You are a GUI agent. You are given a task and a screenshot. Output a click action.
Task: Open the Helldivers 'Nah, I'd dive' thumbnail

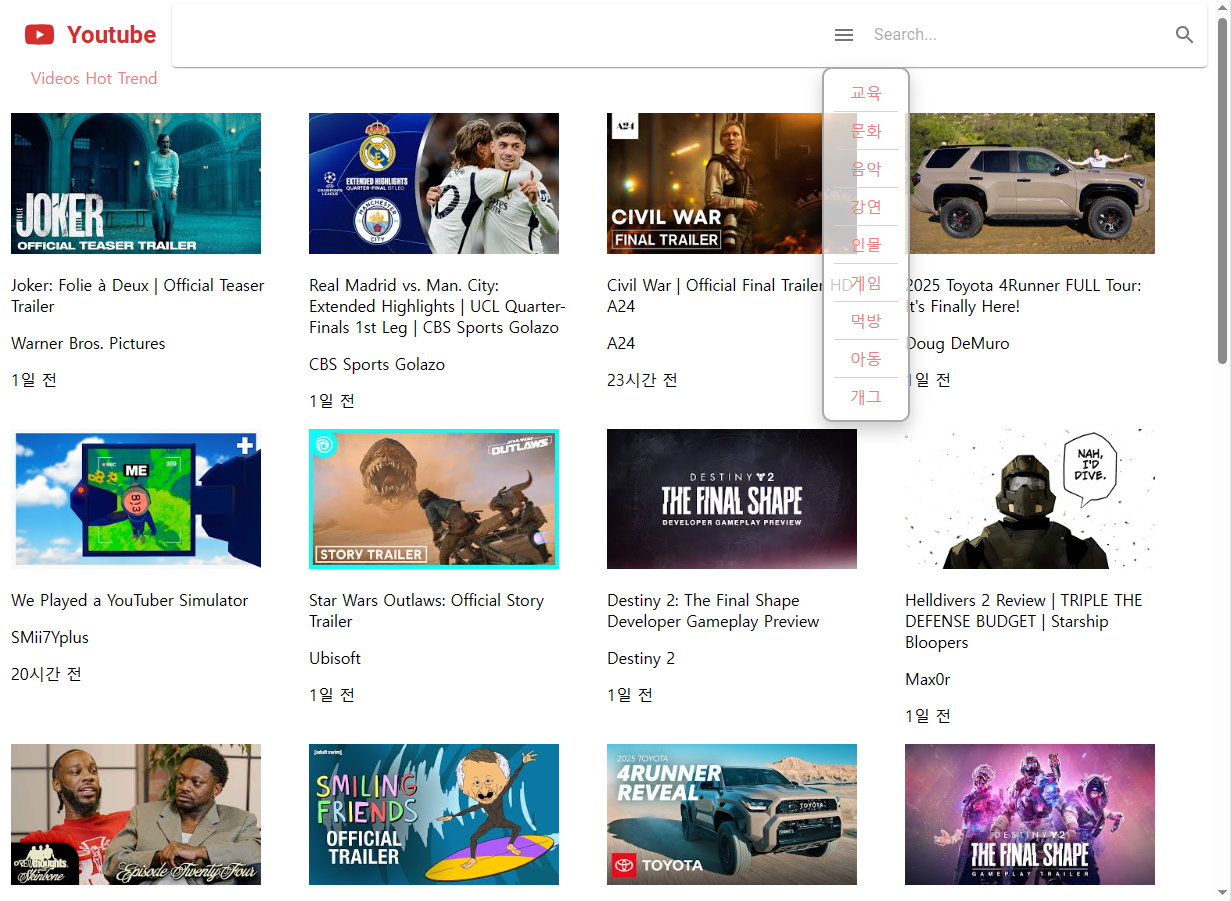1030,499
